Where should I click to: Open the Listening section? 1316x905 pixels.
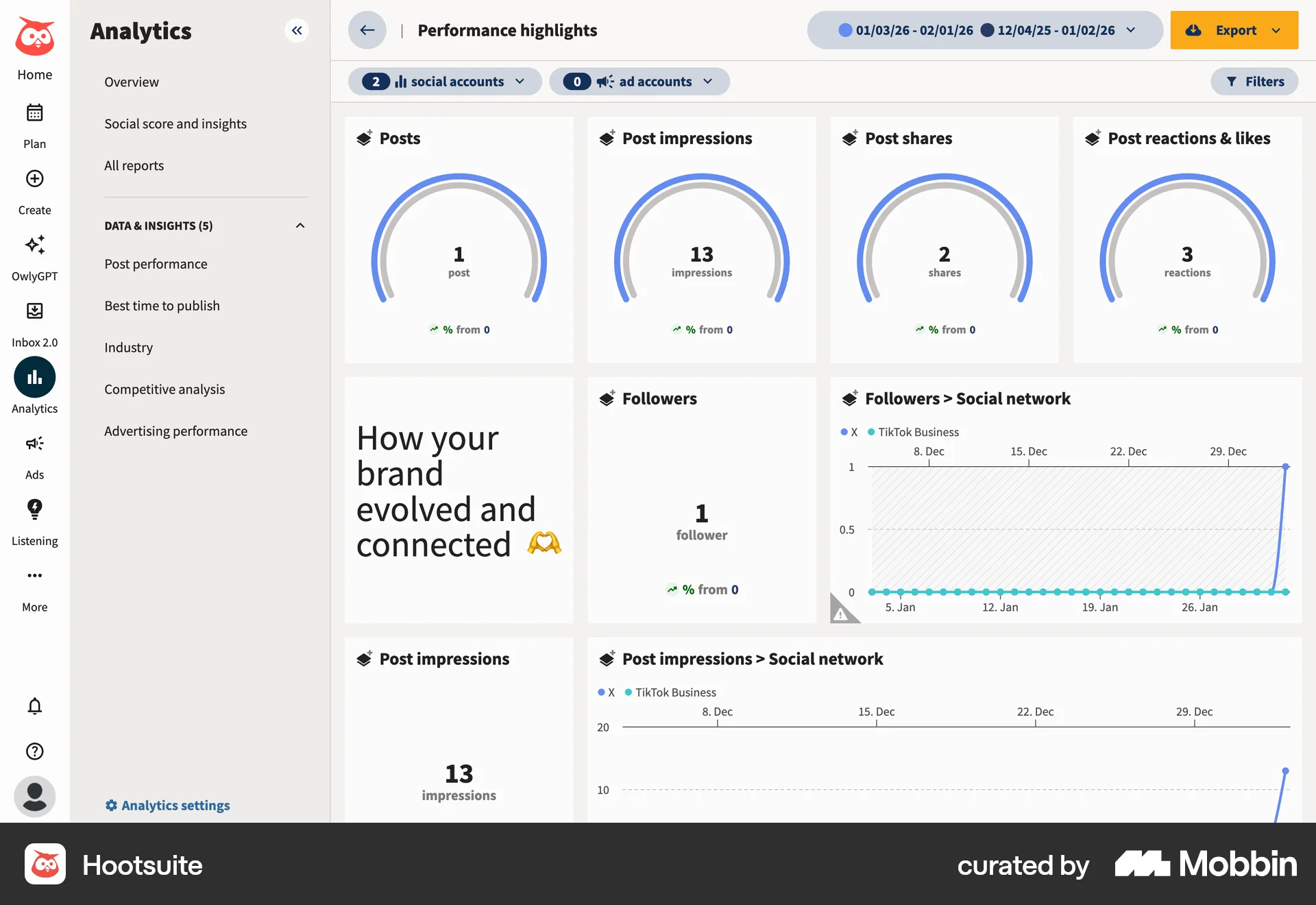34,510
